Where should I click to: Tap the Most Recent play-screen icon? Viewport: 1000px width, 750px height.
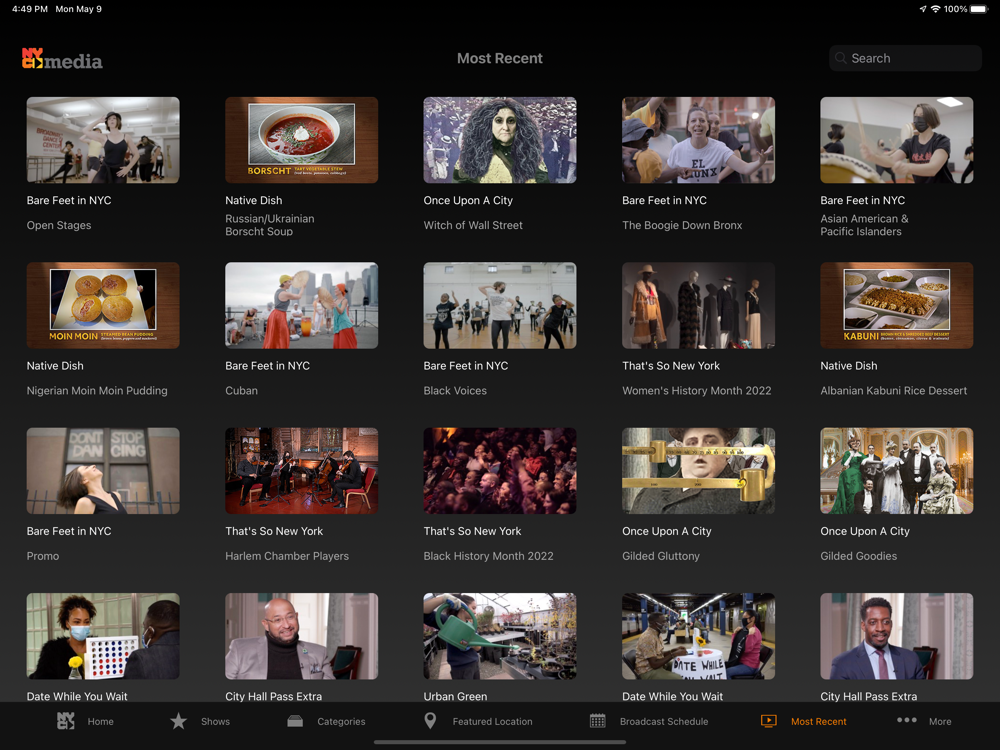(x=768, y=721)
